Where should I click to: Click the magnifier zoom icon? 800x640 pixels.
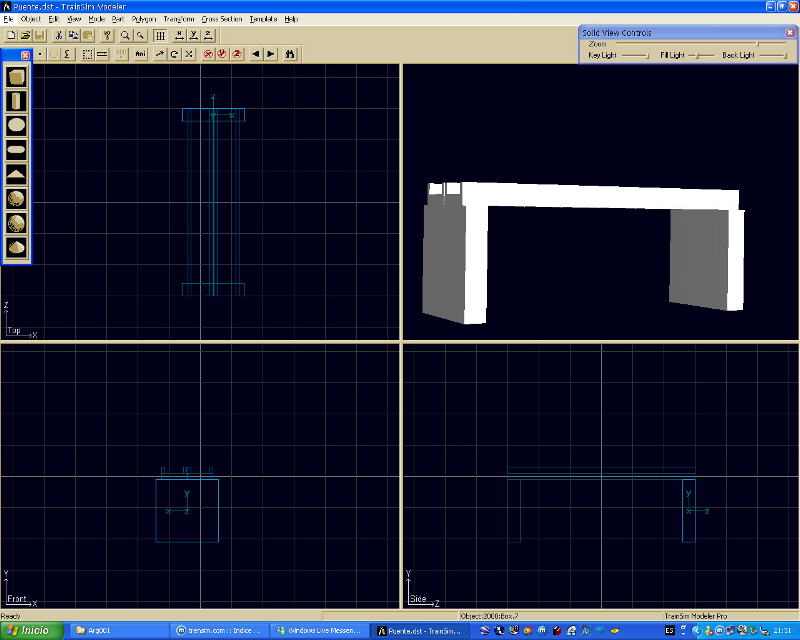[x=125, y=35]
